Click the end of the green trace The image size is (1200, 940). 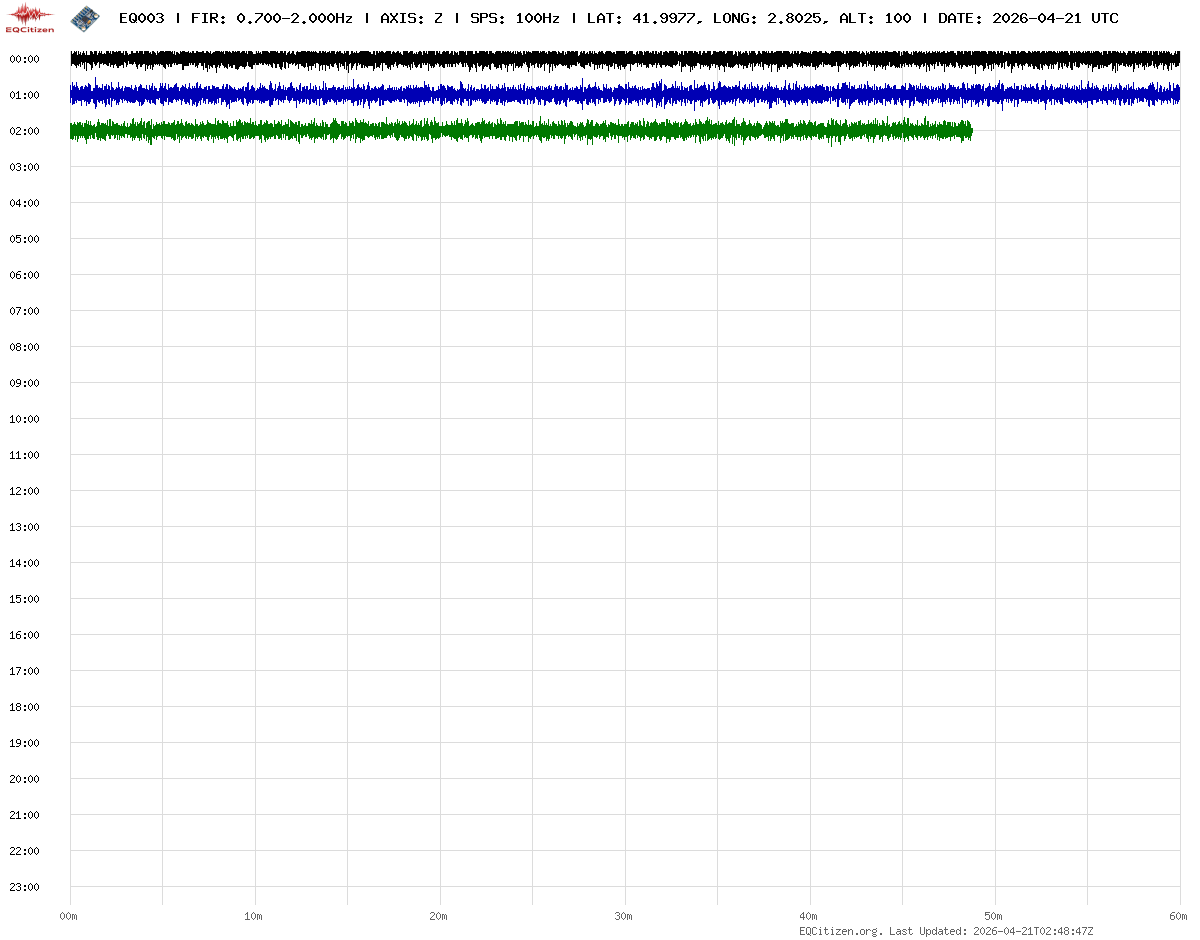970,131
